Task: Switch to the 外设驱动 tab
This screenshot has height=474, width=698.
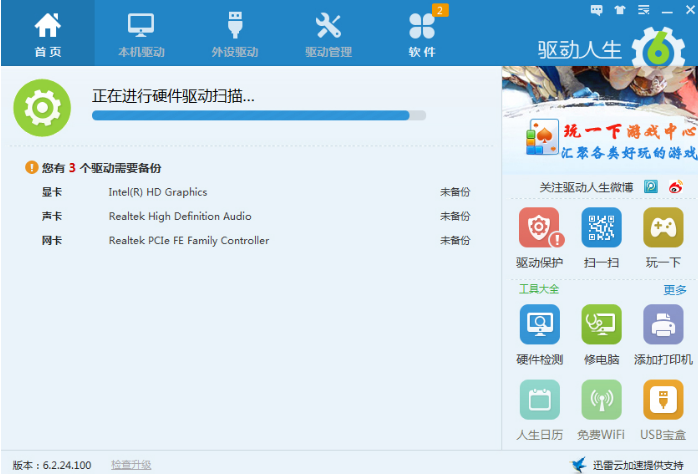Action: [234, 33]
